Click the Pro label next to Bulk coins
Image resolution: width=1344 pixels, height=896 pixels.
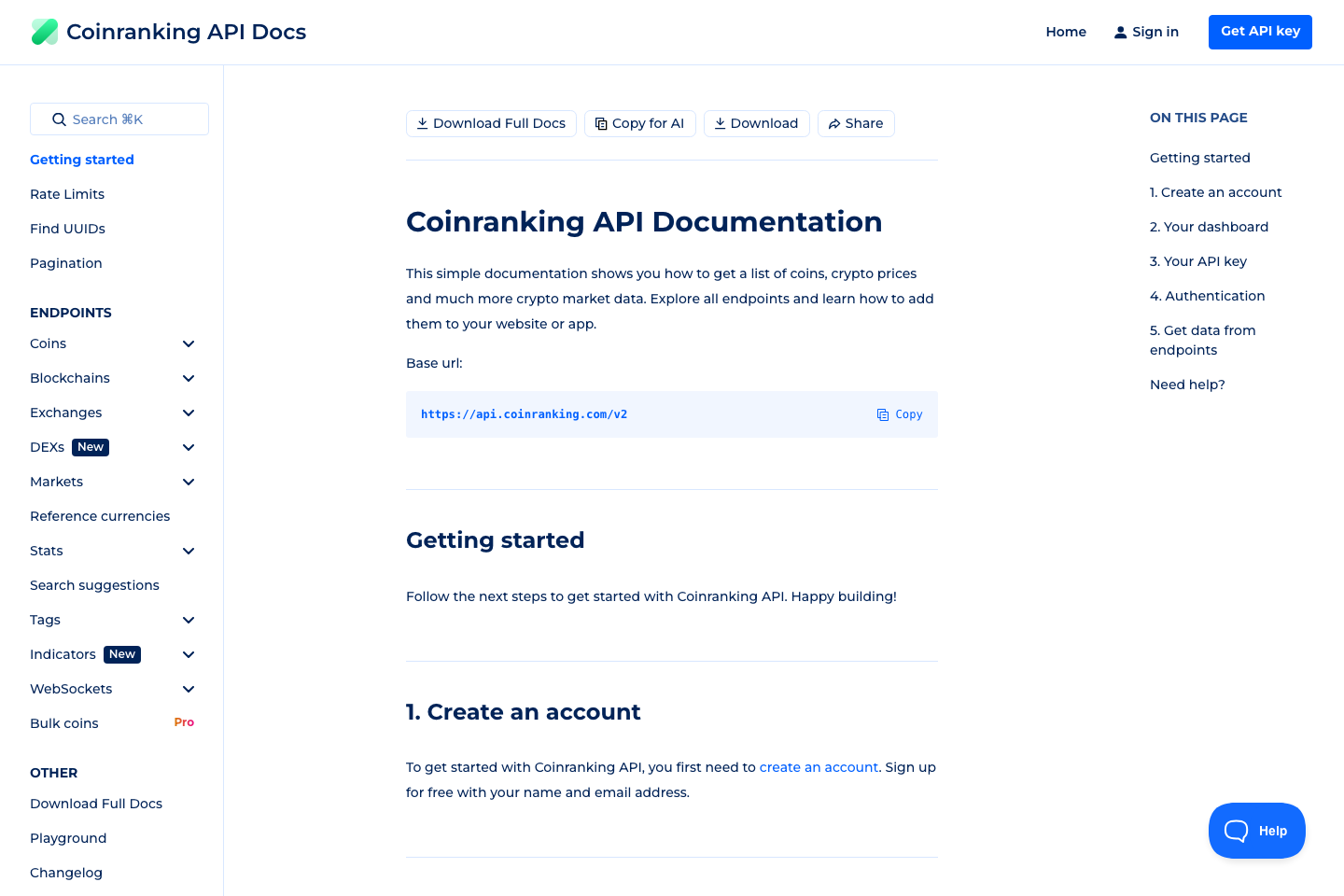184,722
